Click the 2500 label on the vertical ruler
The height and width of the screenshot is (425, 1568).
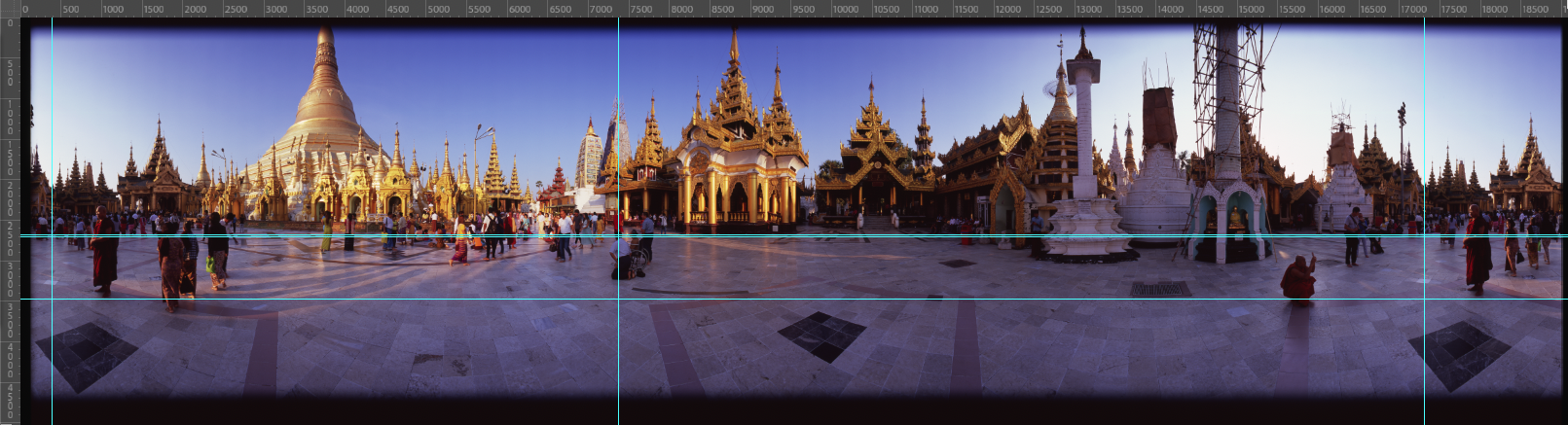pyautogui.click(x=10, y=237)
